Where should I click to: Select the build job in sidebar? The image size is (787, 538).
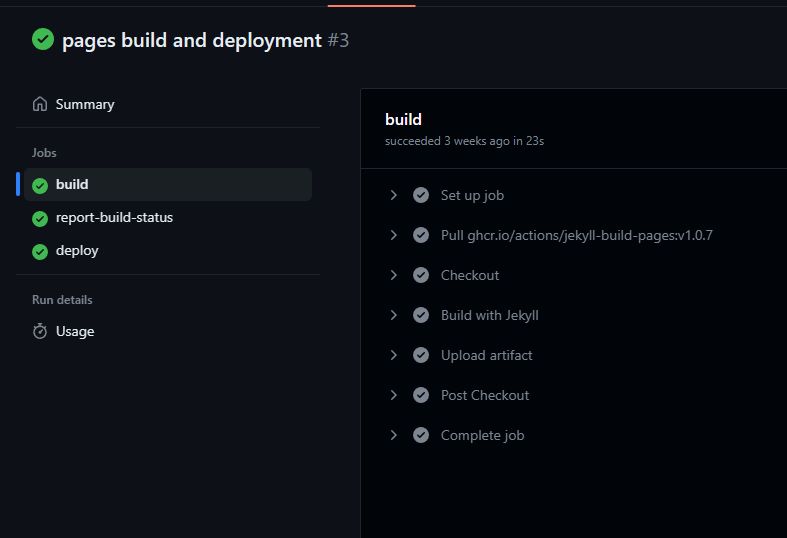point(72,185)
